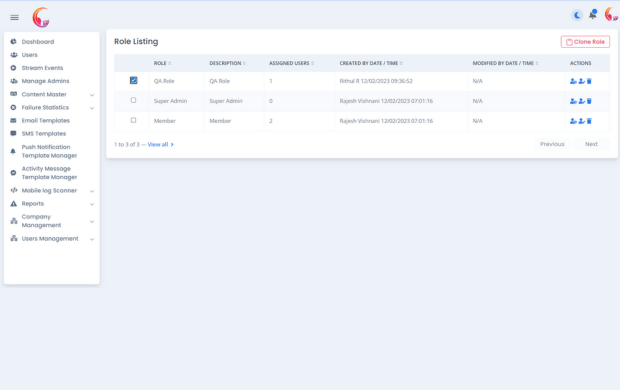Sort the table by Assigned Users column

(291, 63)
